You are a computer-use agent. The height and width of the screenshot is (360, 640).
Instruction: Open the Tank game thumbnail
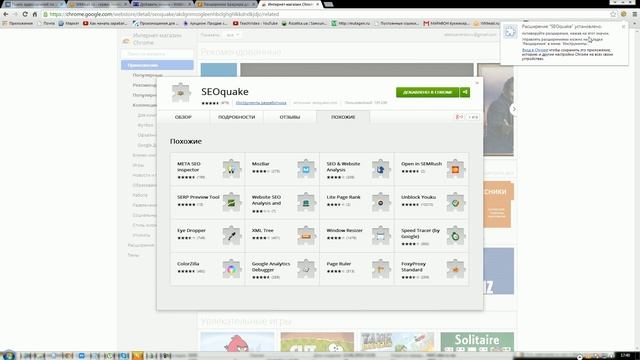click(x=397, y=342)
